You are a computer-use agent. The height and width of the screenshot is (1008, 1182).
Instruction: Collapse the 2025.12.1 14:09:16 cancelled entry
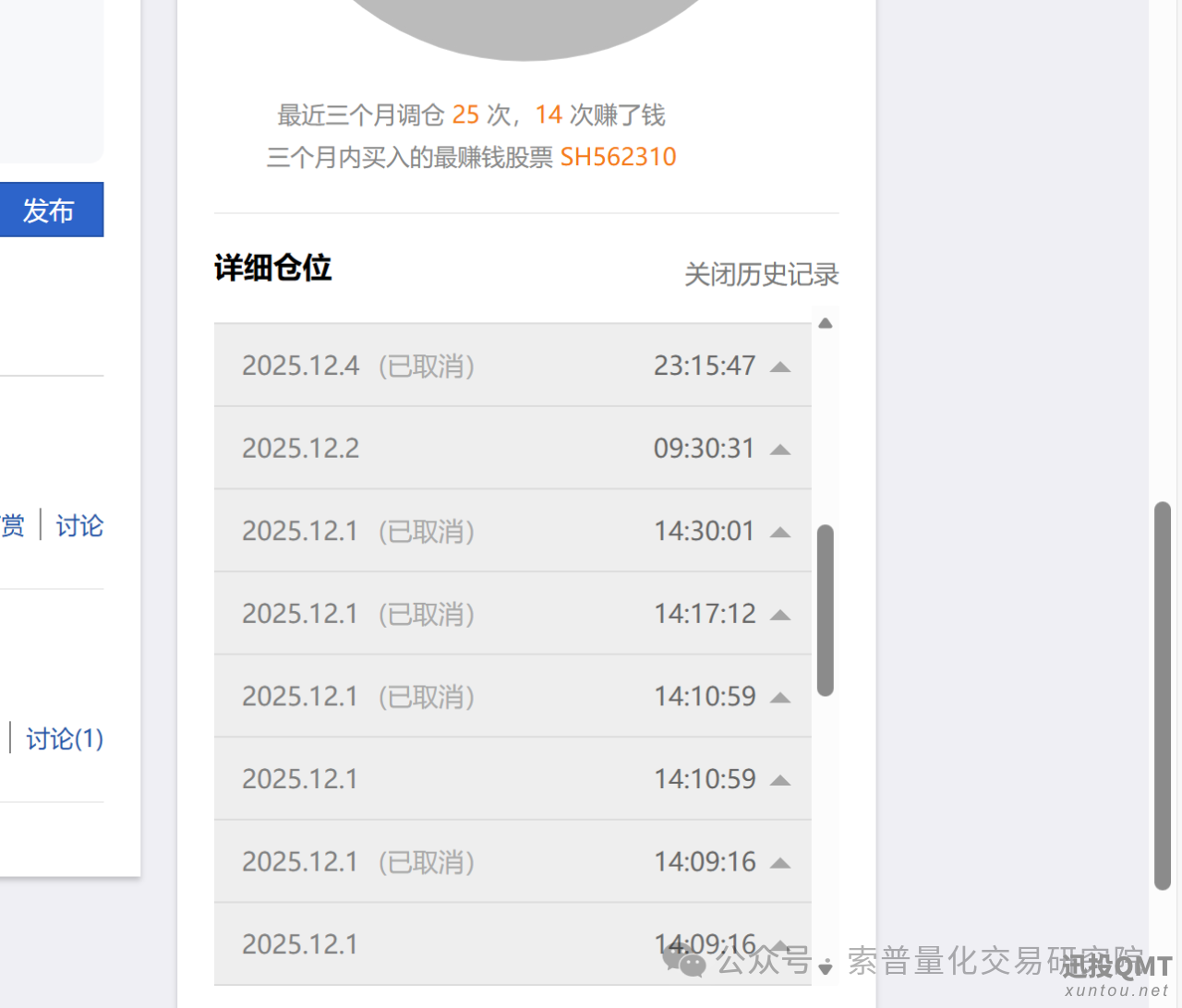(x=780, y=861)
